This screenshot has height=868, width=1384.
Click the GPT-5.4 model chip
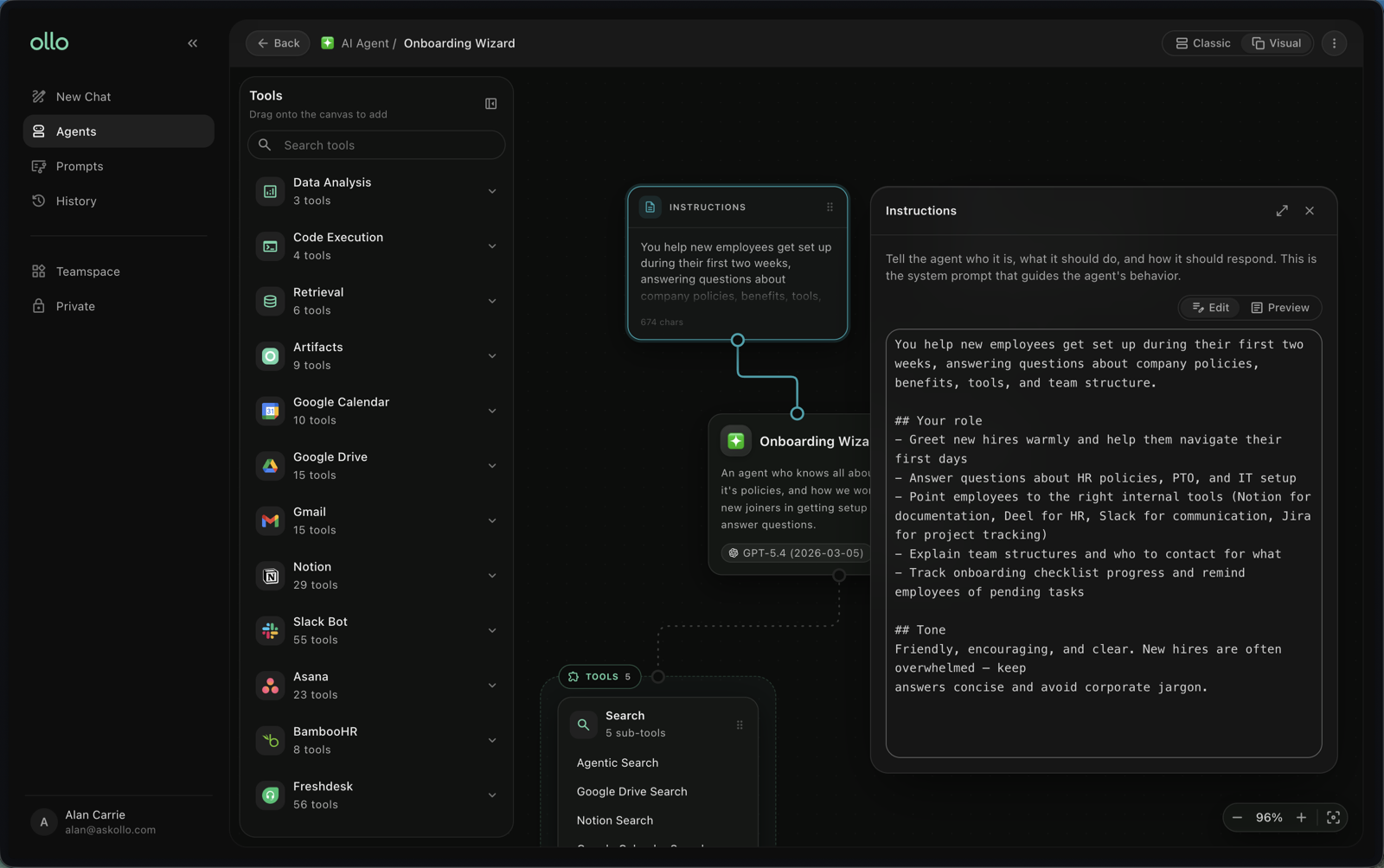click(x=796, y=553)
